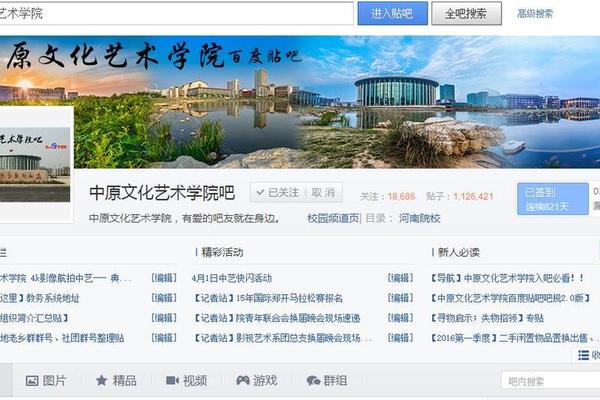Open the 院青年联合会换届晚会现场速递 post

277,318
